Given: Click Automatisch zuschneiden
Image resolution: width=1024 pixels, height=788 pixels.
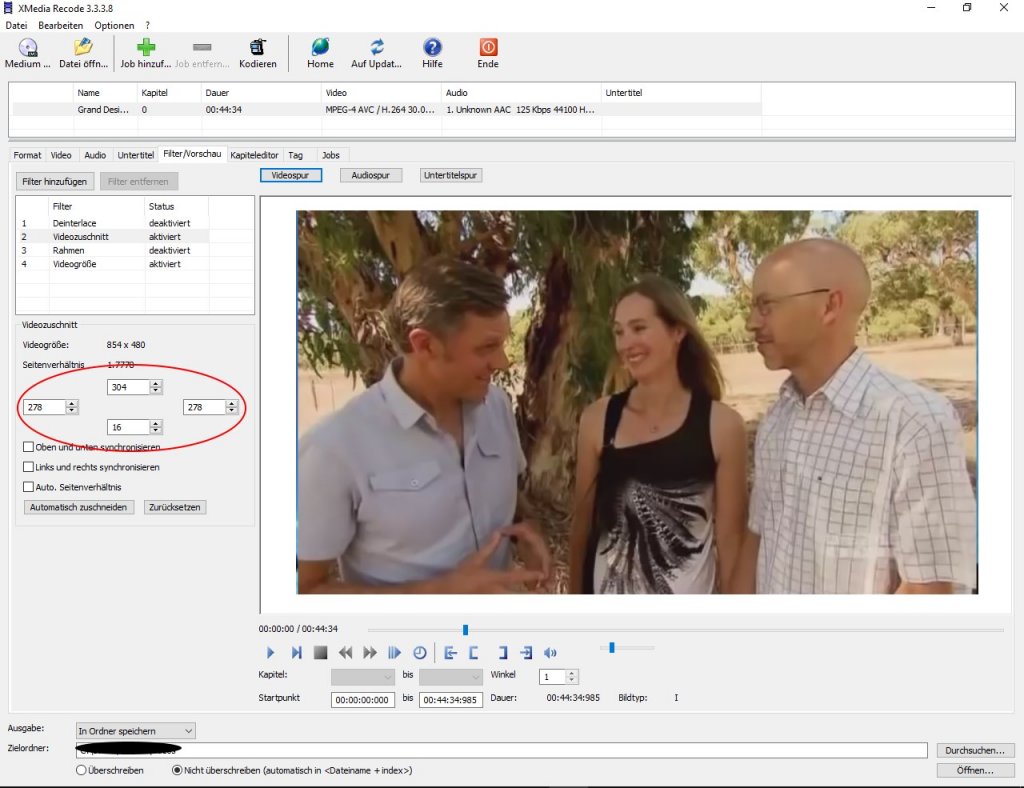Looking at the screenshot, I should (78, 507).
